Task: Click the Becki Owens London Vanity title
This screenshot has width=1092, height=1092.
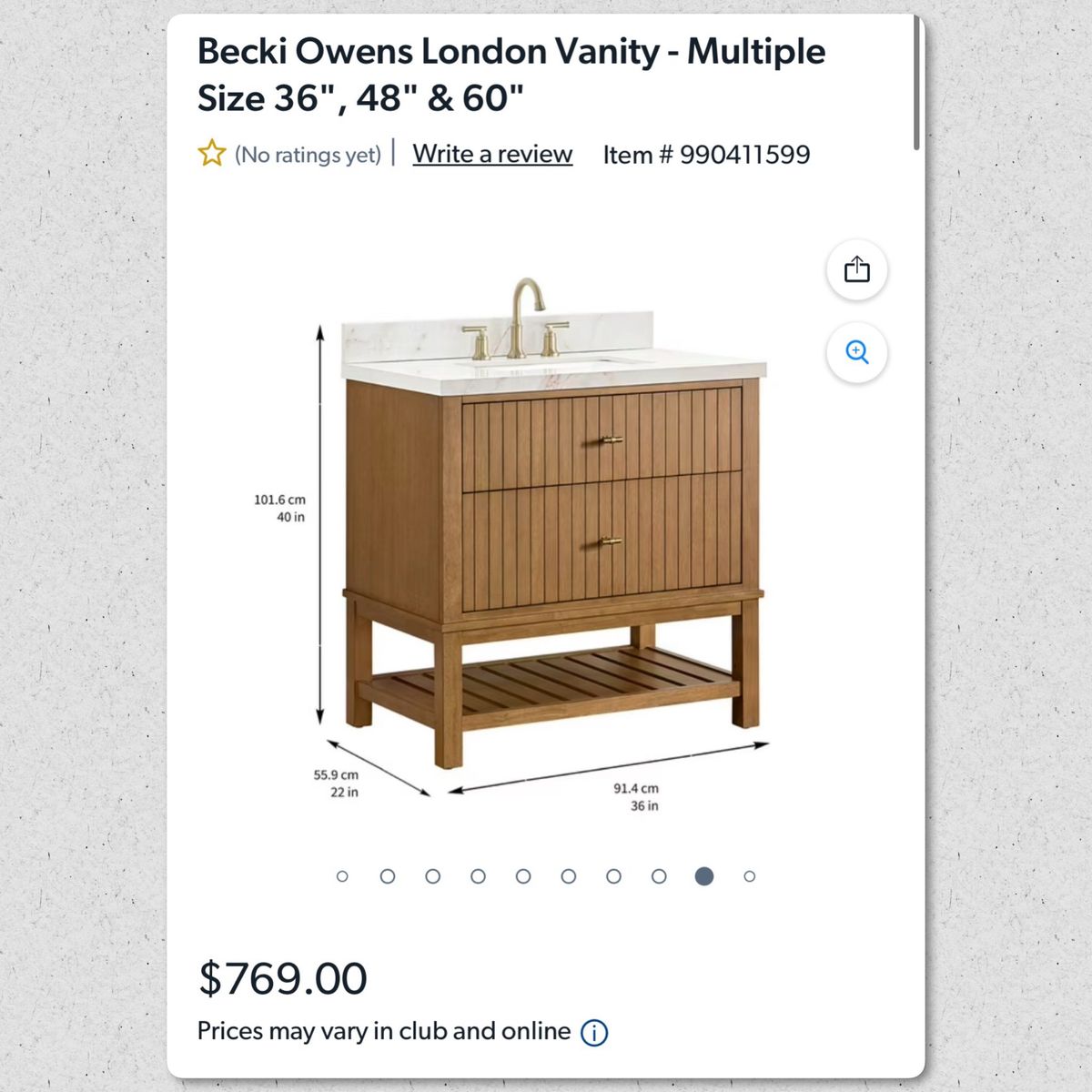Action: click(x=511, y=75)
